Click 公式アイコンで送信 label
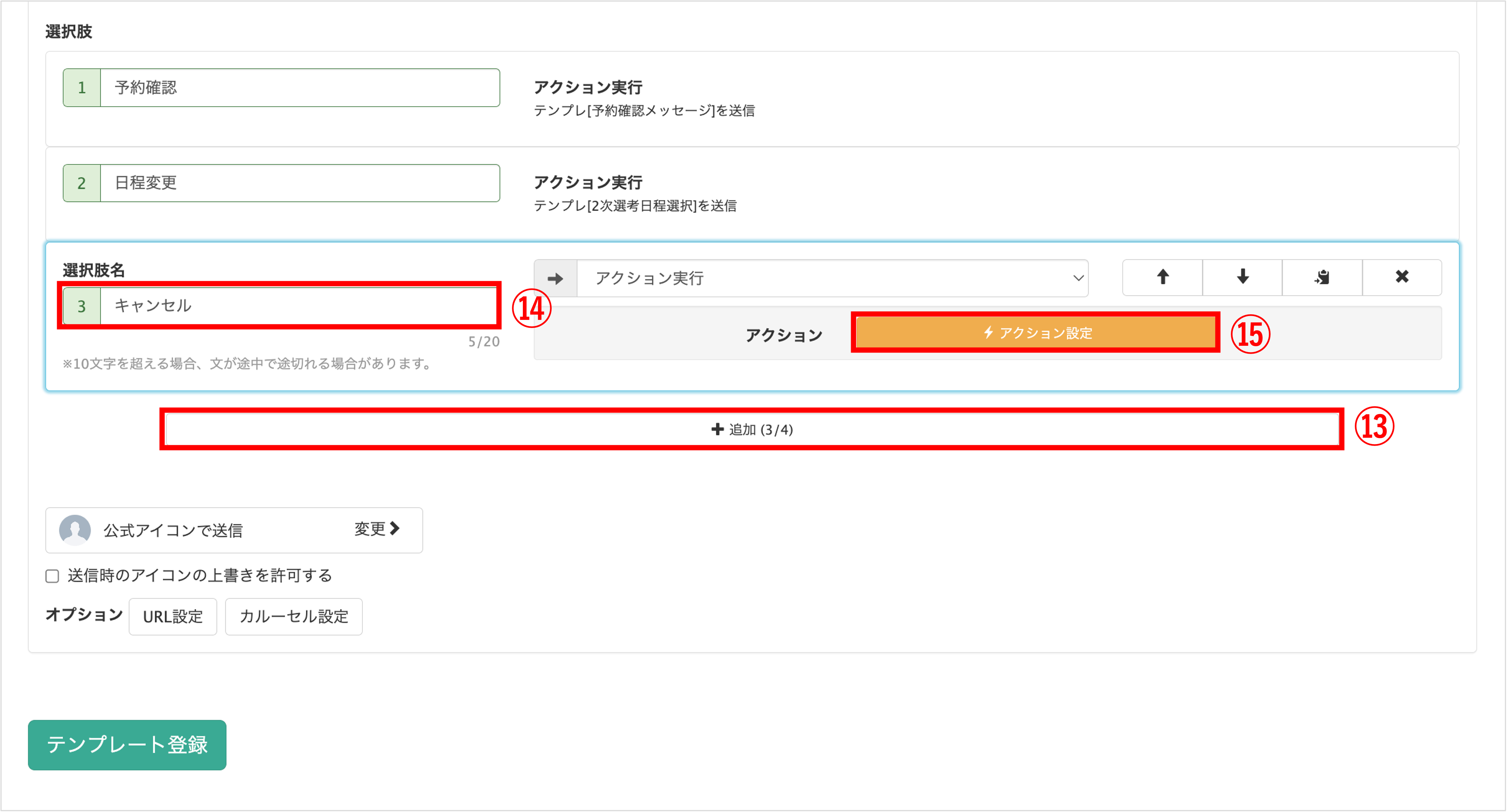Viewport: 1508px width, 812px height. [x=173, y=530]
